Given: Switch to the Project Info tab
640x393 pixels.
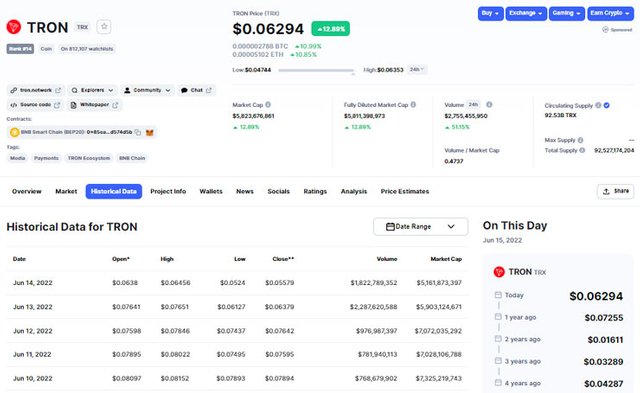Looking at the screenshot, I should (168, 191).
